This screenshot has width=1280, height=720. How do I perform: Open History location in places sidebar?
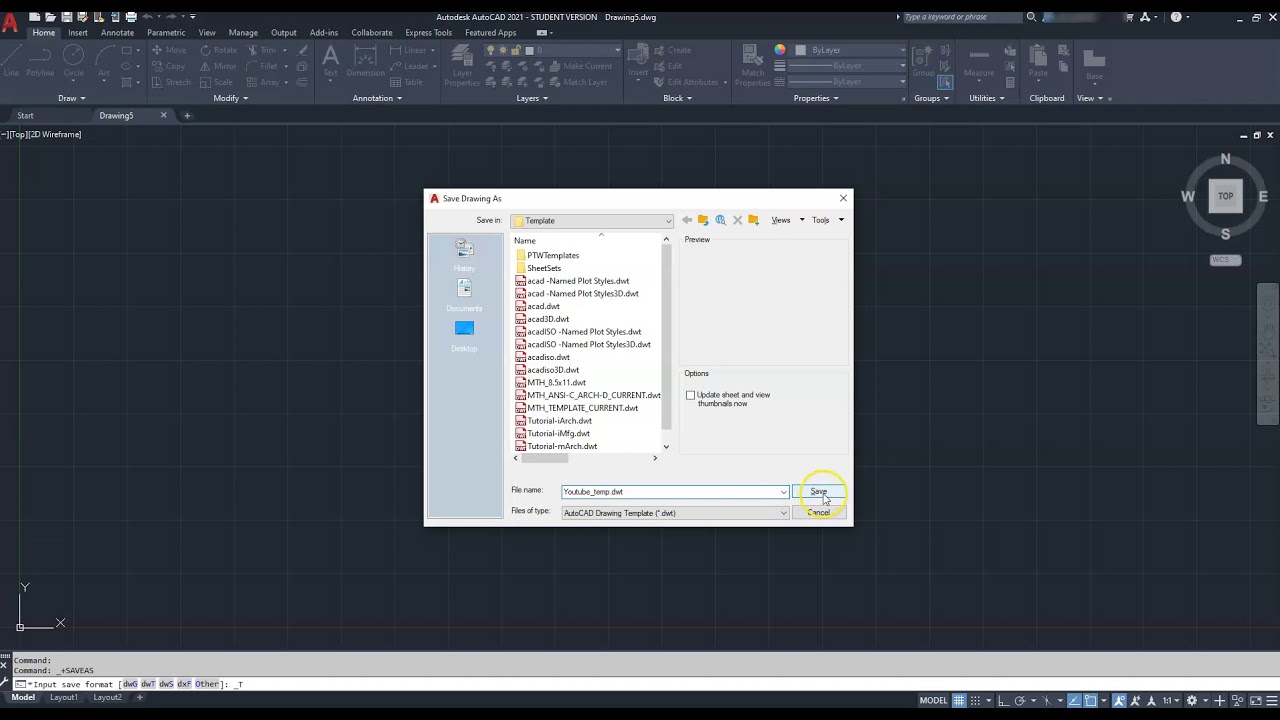(464, 254)
